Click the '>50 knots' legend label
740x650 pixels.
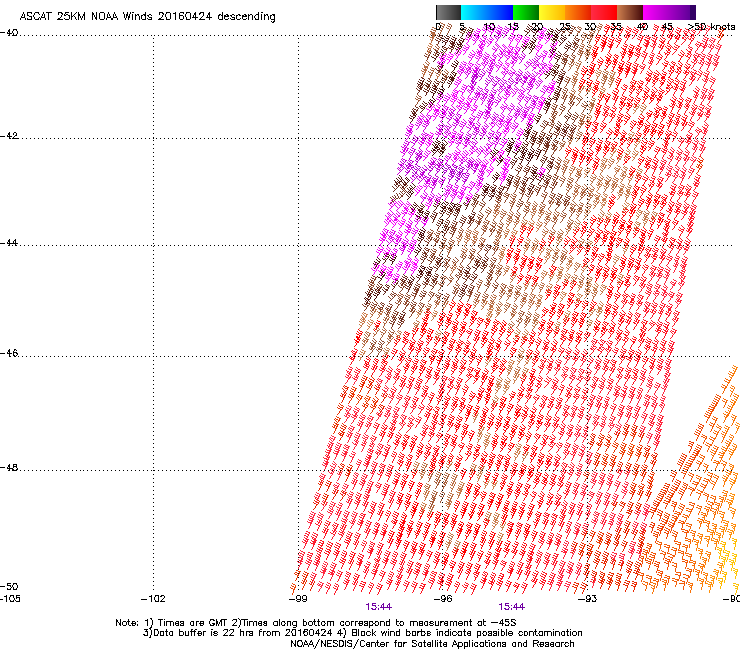tap(712, 27)
